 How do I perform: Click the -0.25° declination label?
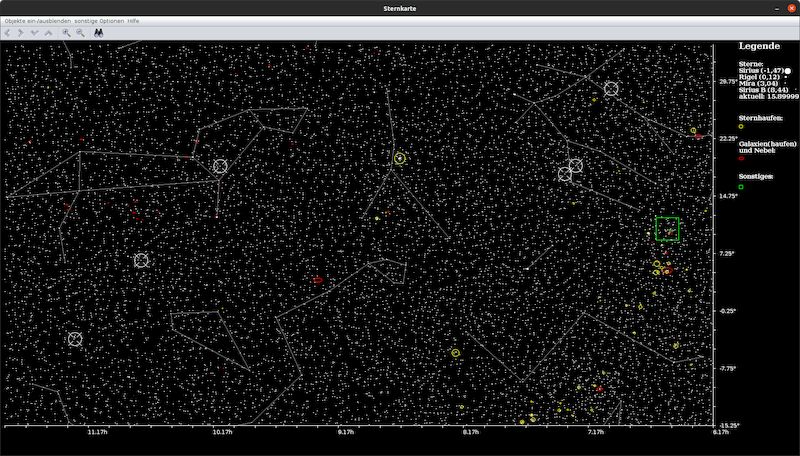click(728, 311)
